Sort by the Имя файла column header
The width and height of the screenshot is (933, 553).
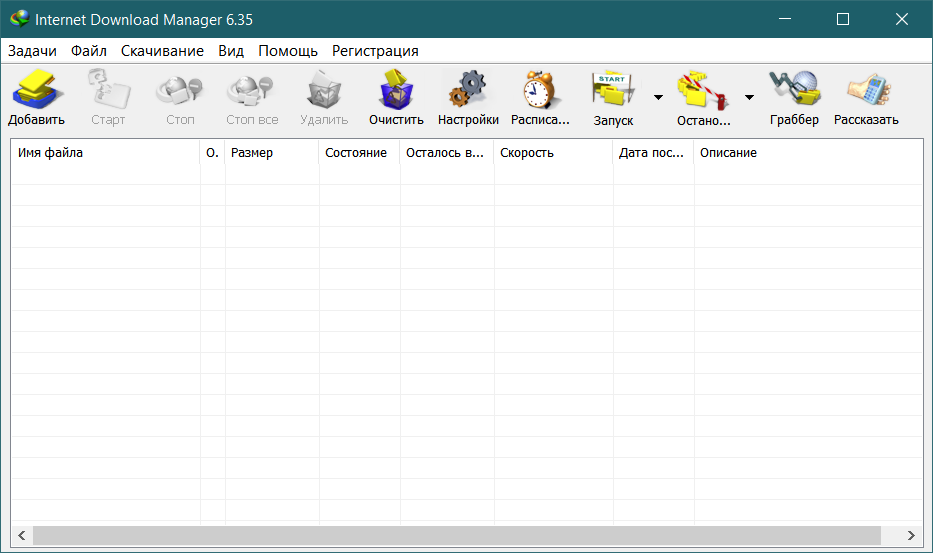pos(105,153)
